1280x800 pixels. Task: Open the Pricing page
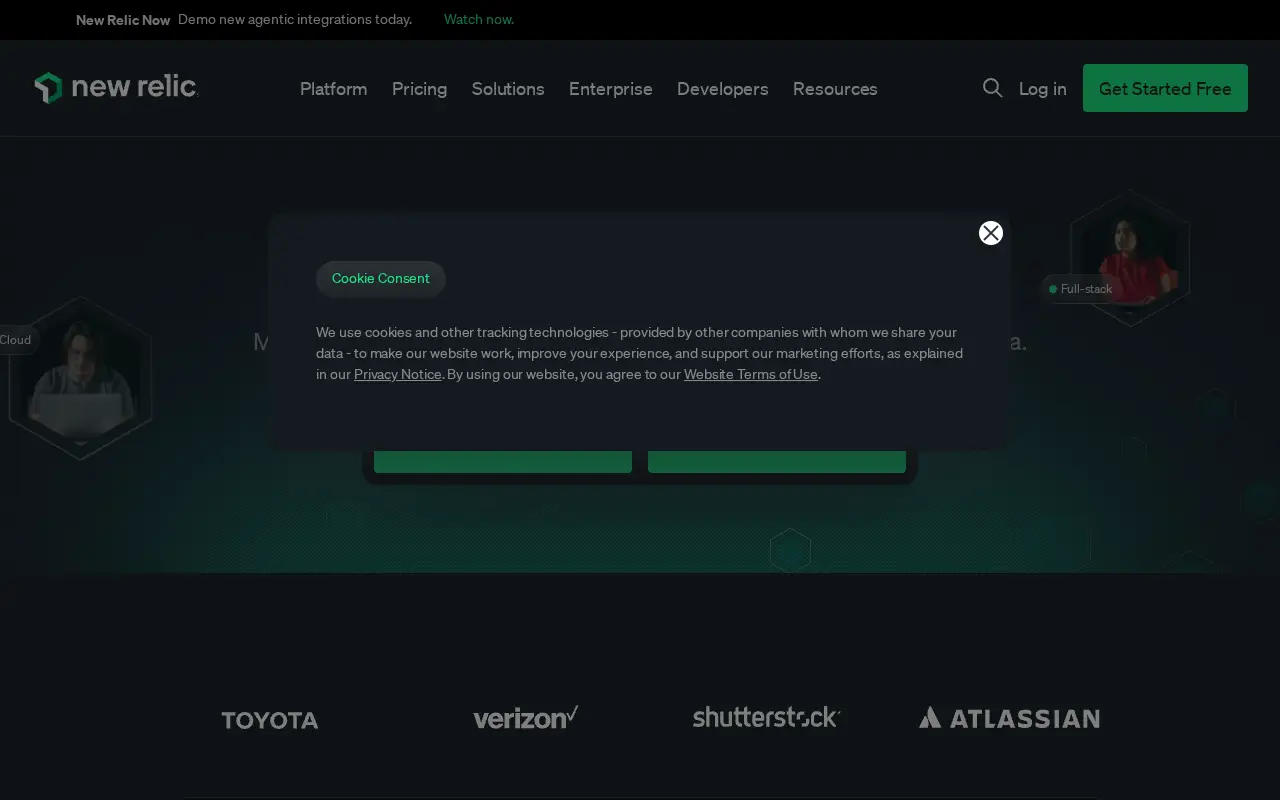coord(419,88)
